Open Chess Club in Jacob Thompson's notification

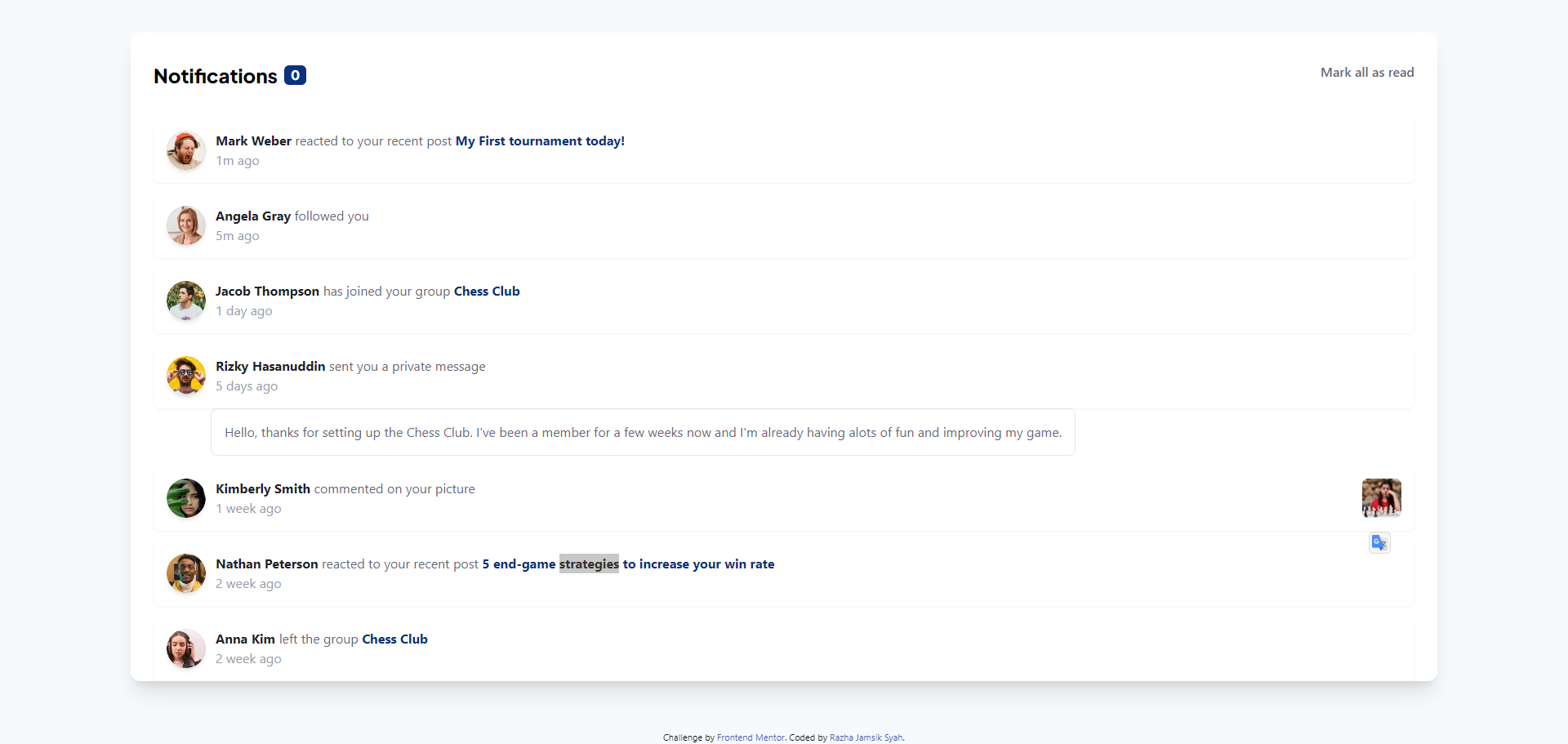486,291
